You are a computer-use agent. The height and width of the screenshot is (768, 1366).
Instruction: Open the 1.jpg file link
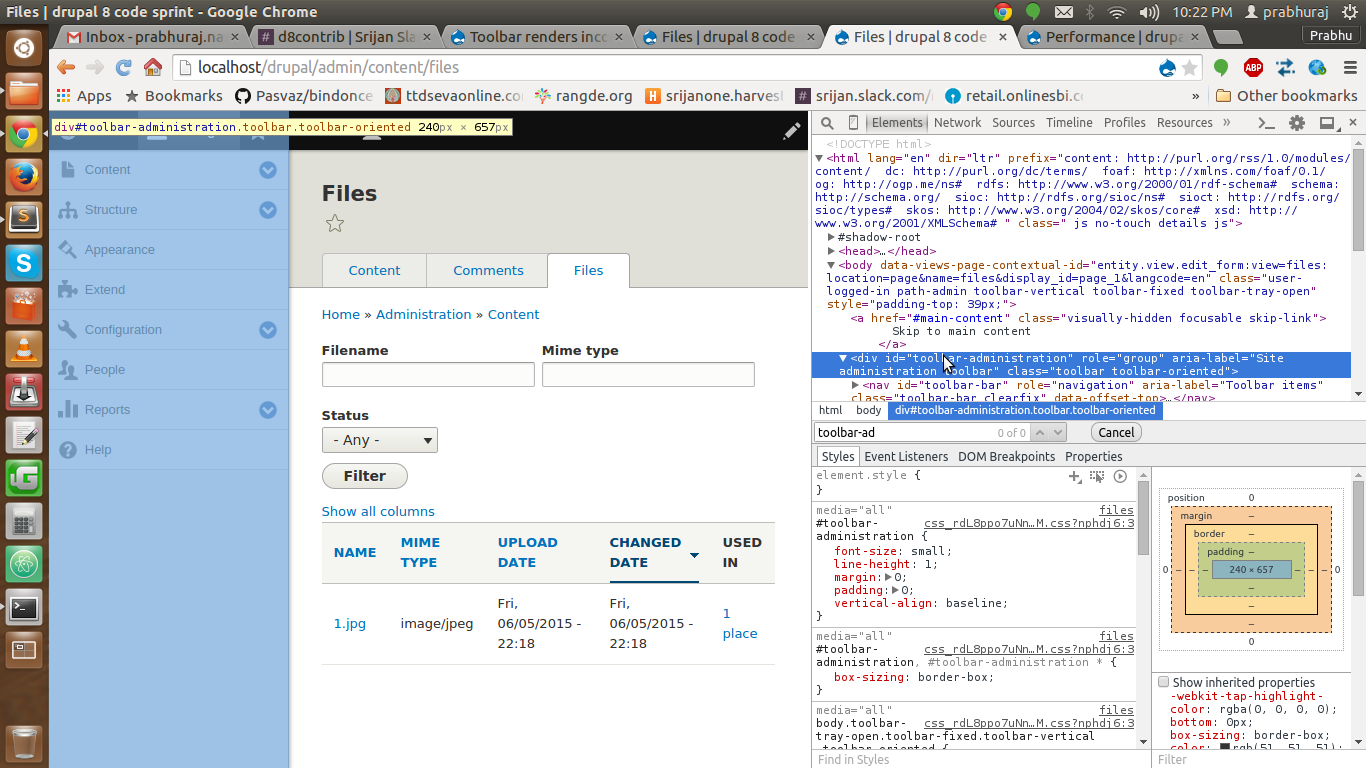click(x=350, y=623)
